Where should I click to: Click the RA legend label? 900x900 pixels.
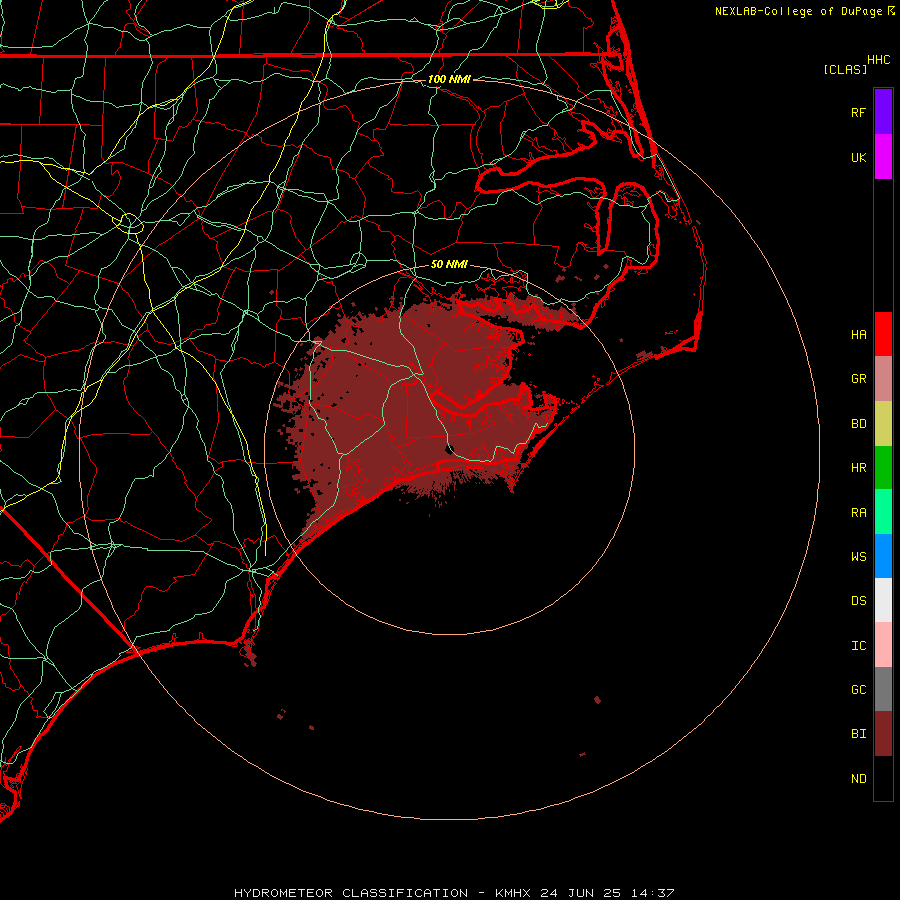click(x=859, y=512)
